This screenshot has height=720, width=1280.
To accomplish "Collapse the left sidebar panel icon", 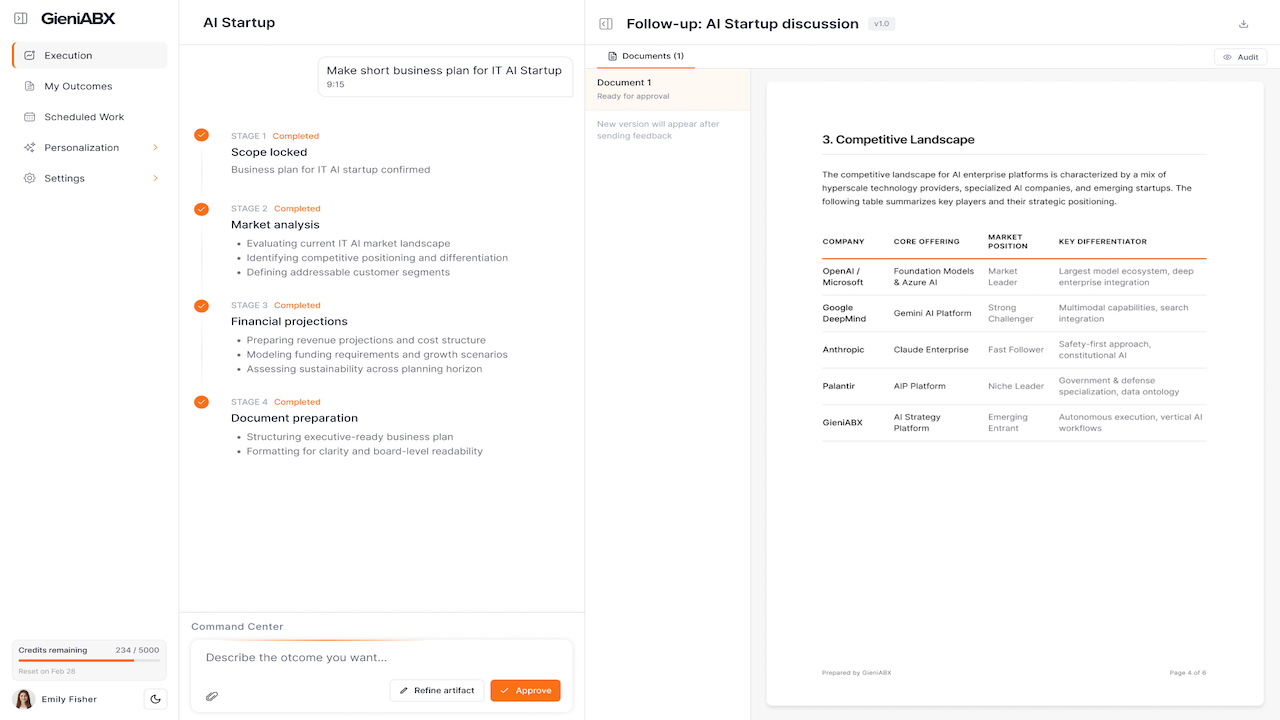I will point(20,18).
